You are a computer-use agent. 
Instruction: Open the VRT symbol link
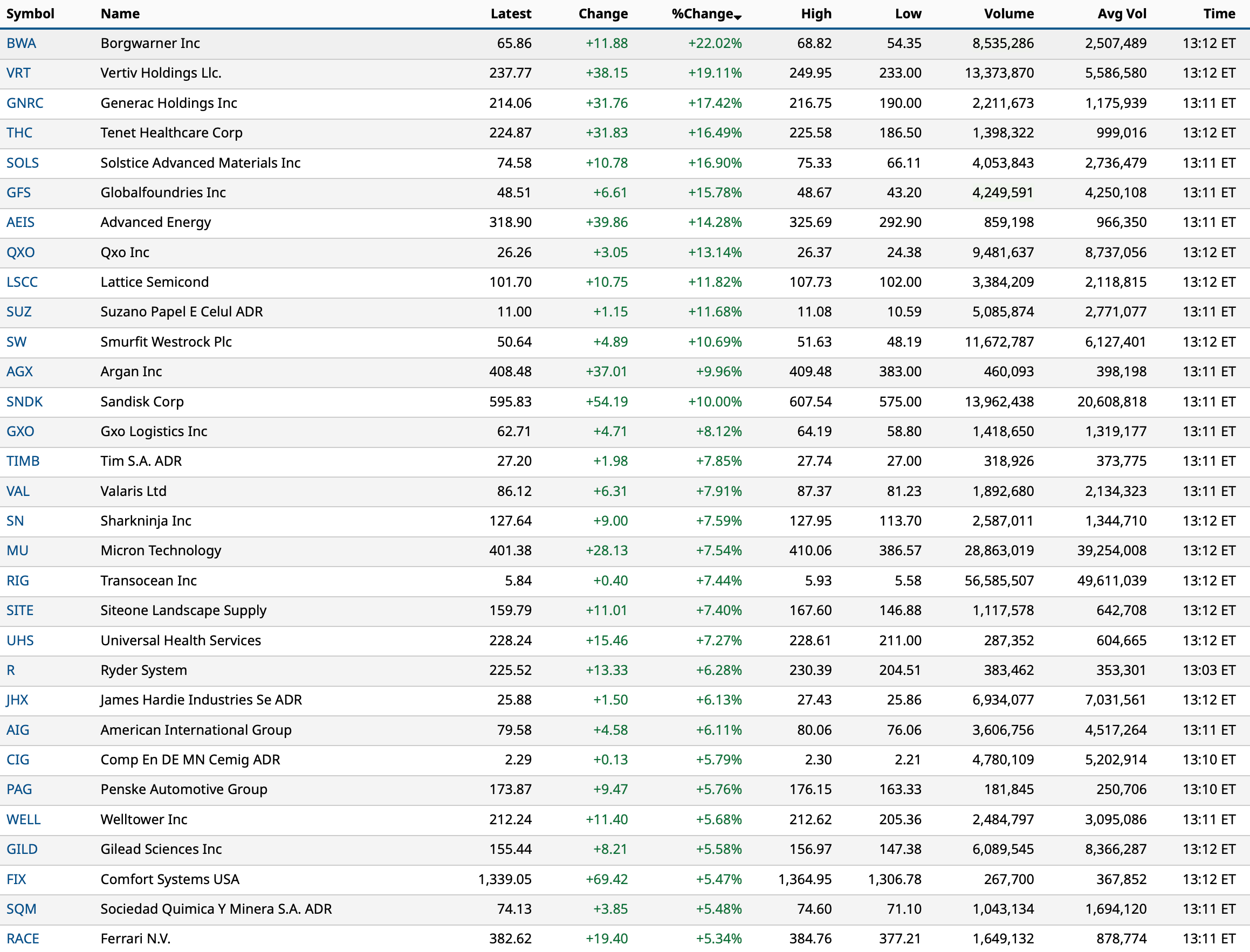coord(18,73)
